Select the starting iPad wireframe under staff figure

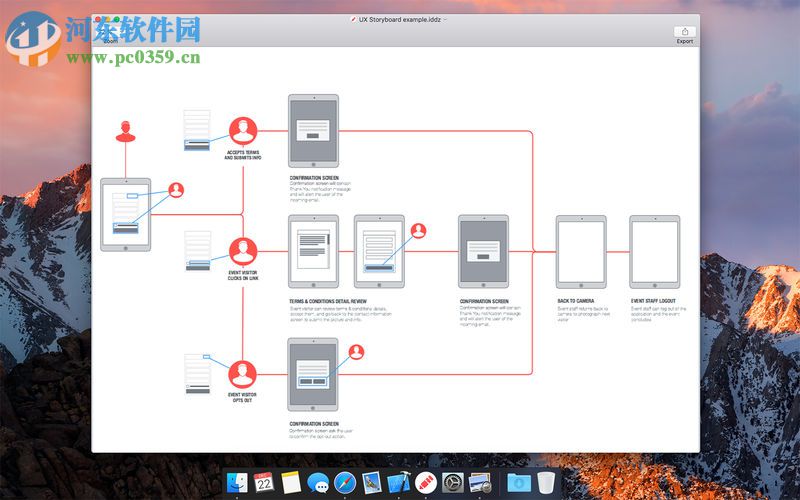[126, 215]
